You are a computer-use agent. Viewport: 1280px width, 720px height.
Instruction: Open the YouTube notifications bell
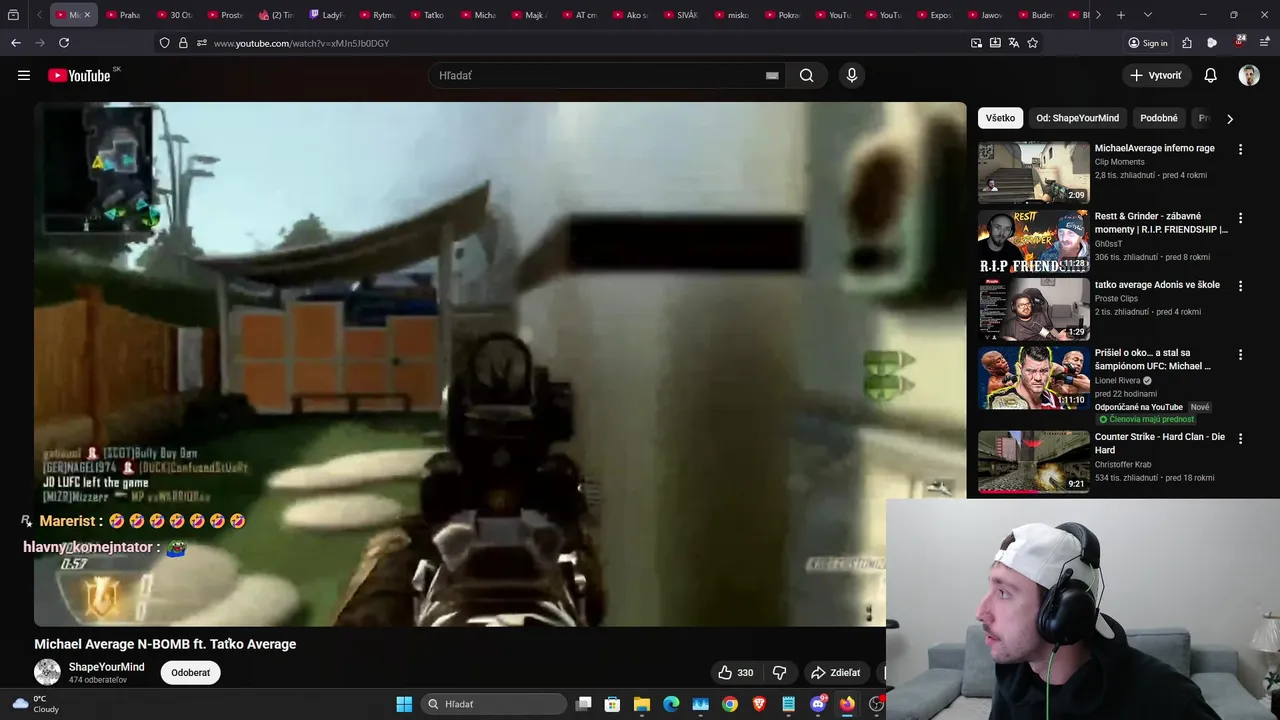click(x=1210, y=75)
